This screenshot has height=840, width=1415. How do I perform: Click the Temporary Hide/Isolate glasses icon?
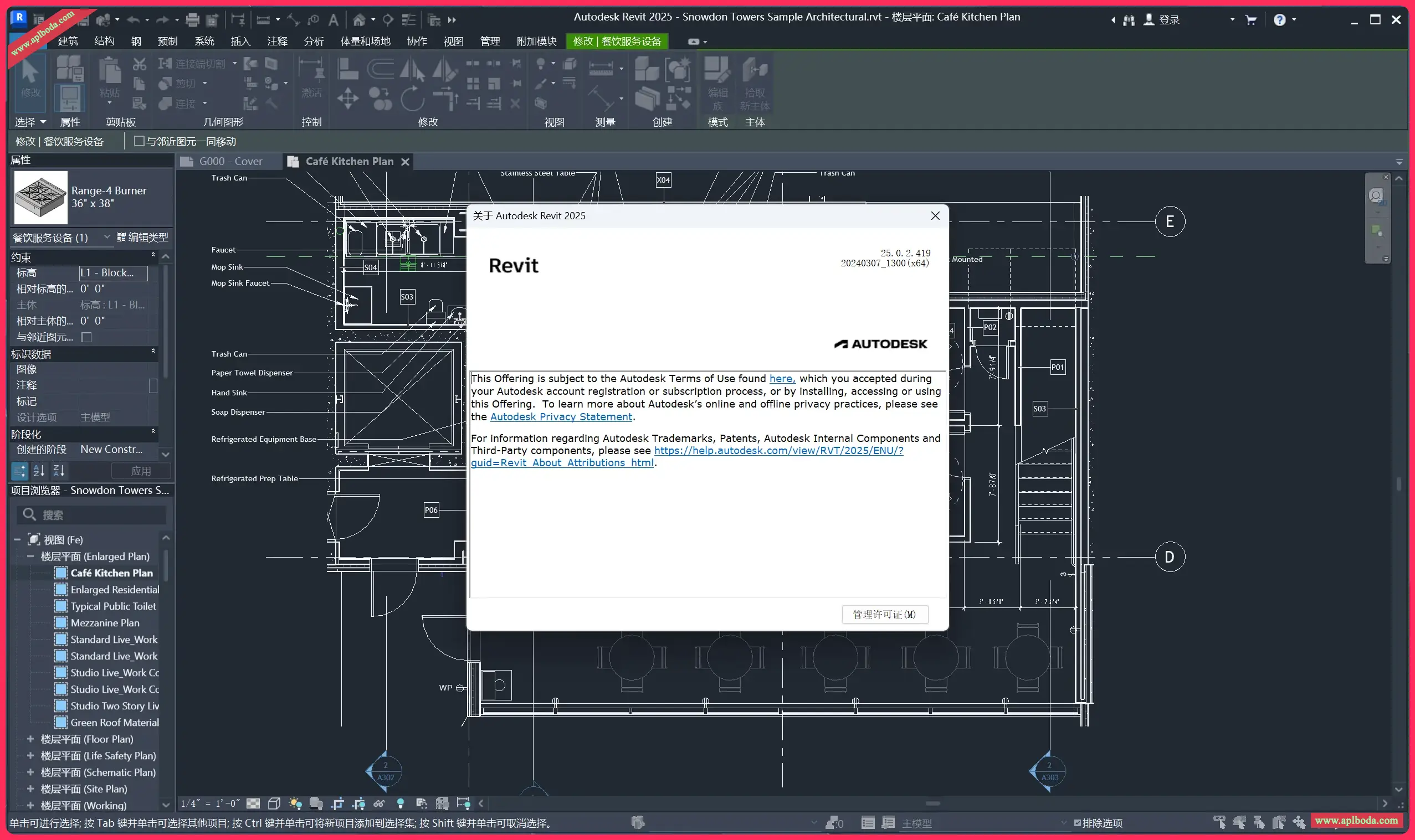pyautogui.click(x=380, y=803)
